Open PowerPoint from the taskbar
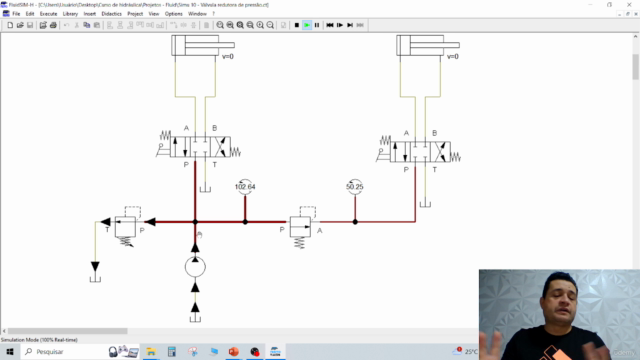 [233, 351]
